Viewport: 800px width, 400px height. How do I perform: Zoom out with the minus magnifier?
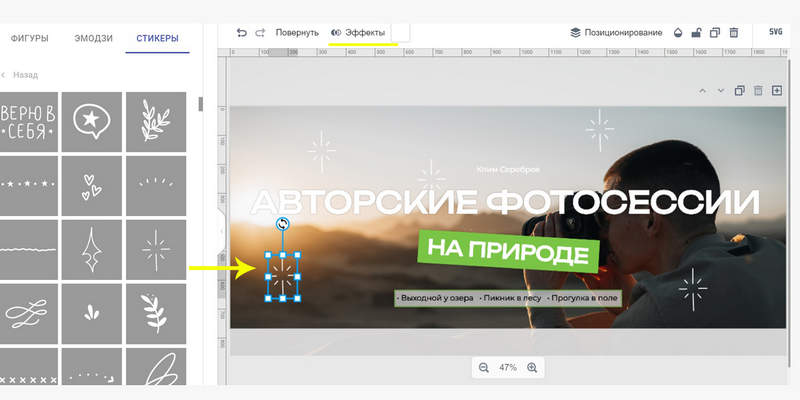484,367
